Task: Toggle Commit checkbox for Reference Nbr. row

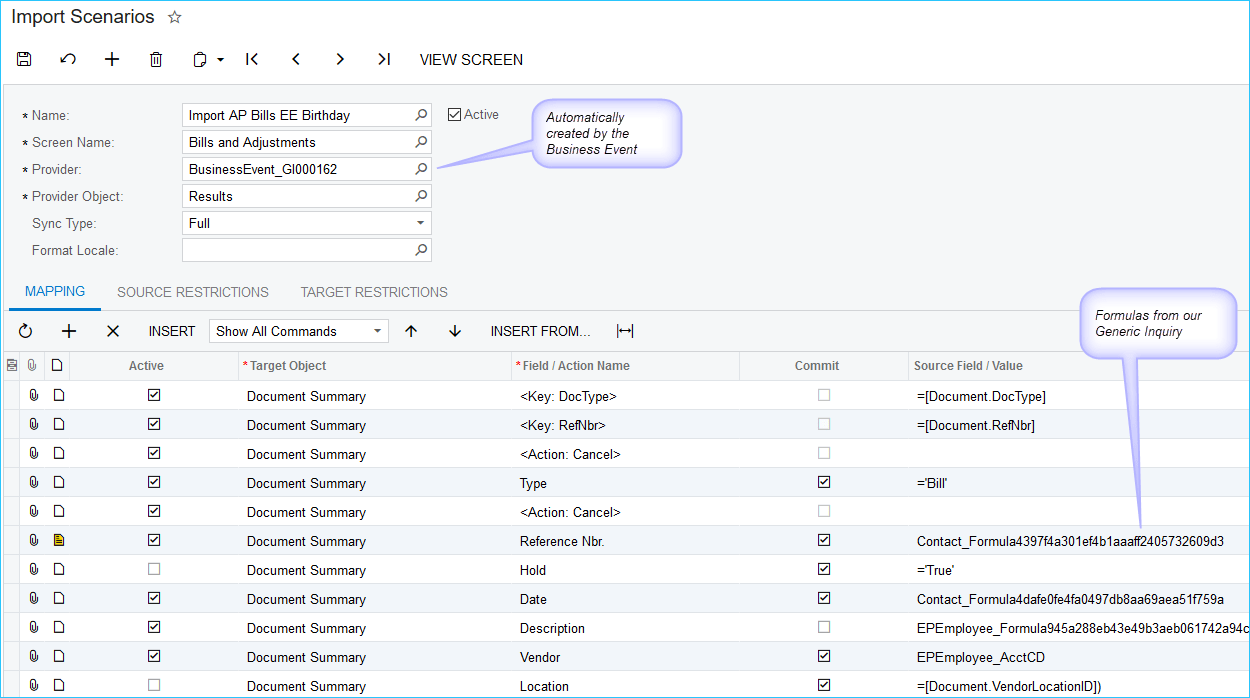Action: pyautogui.click(x=824, y=540)
